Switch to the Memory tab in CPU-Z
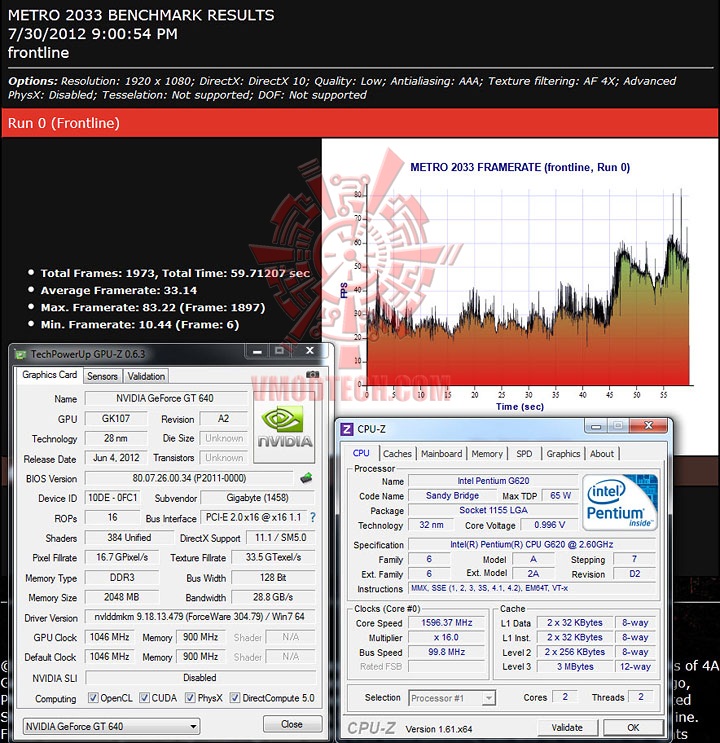 point(487,453)
